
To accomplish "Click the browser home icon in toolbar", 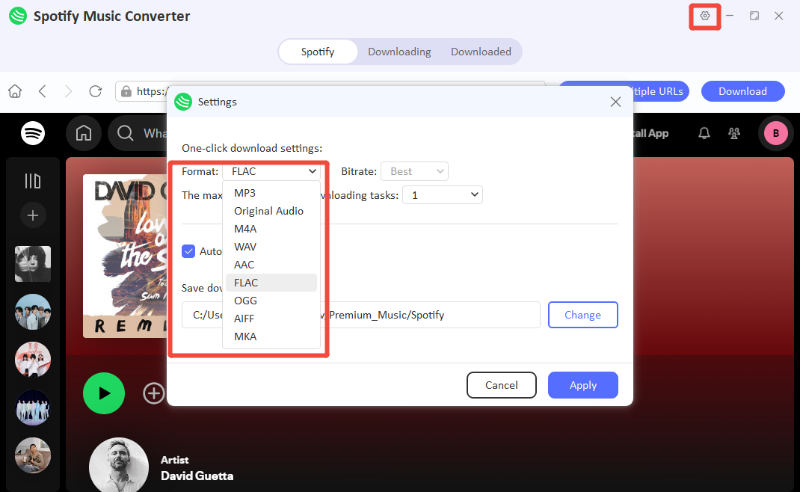I will click(15, 91).
